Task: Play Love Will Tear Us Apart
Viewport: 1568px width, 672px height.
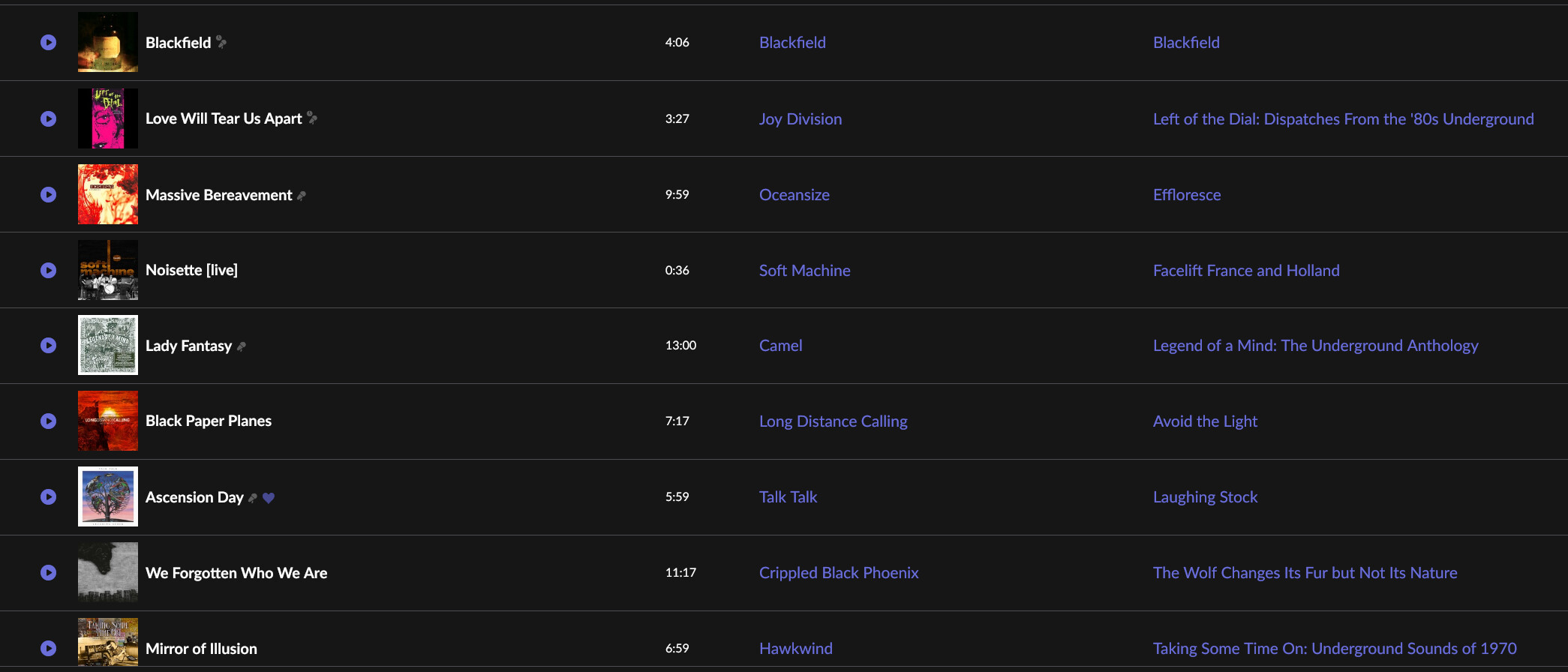Action: click(x=48, y=118)
